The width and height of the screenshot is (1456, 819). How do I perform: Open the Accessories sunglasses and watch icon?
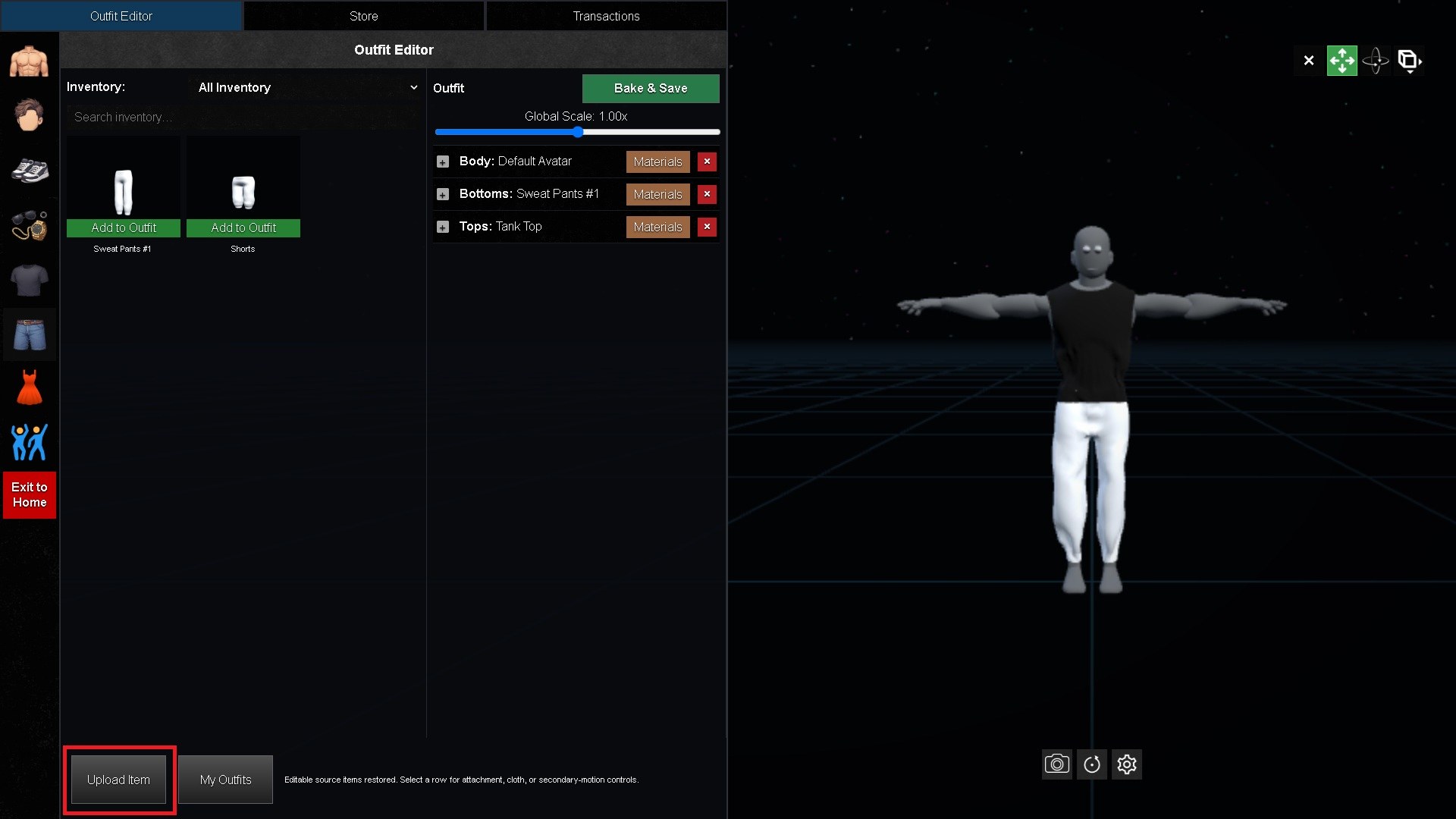pos(29,226)
